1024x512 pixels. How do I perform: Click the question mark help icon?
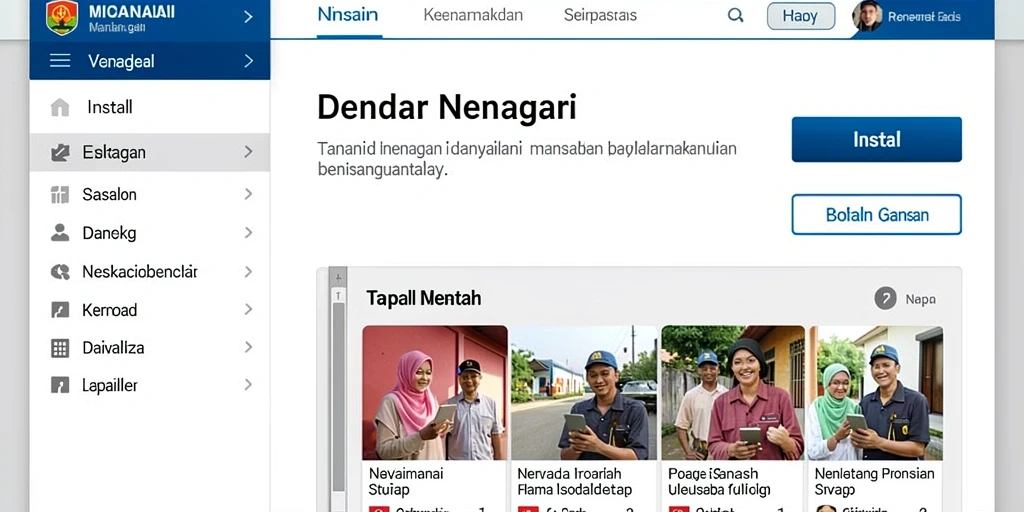[x=885, y=298]
